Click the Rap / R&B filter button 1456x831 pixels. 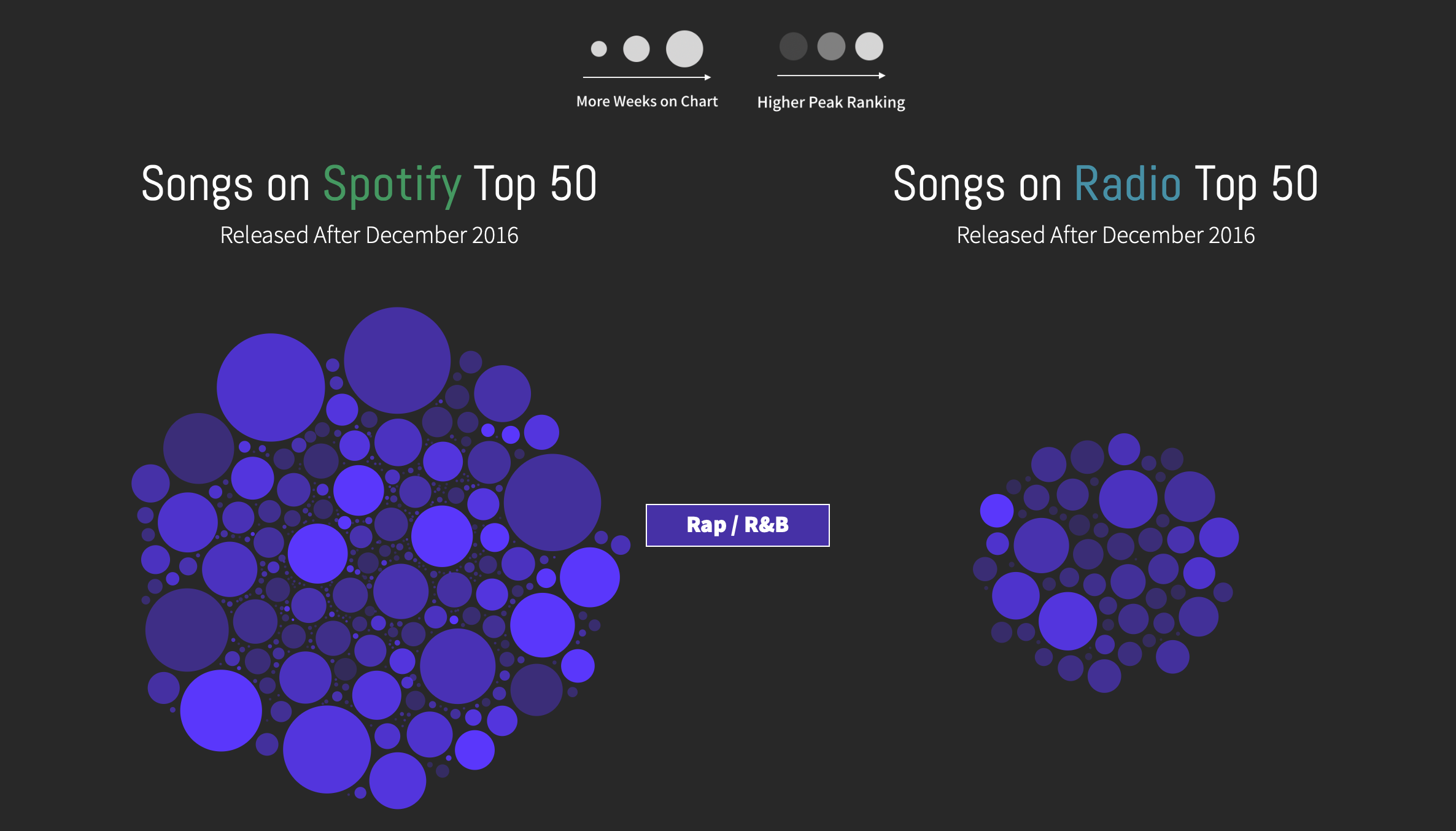pyautogui.click(x=737, y=524)
